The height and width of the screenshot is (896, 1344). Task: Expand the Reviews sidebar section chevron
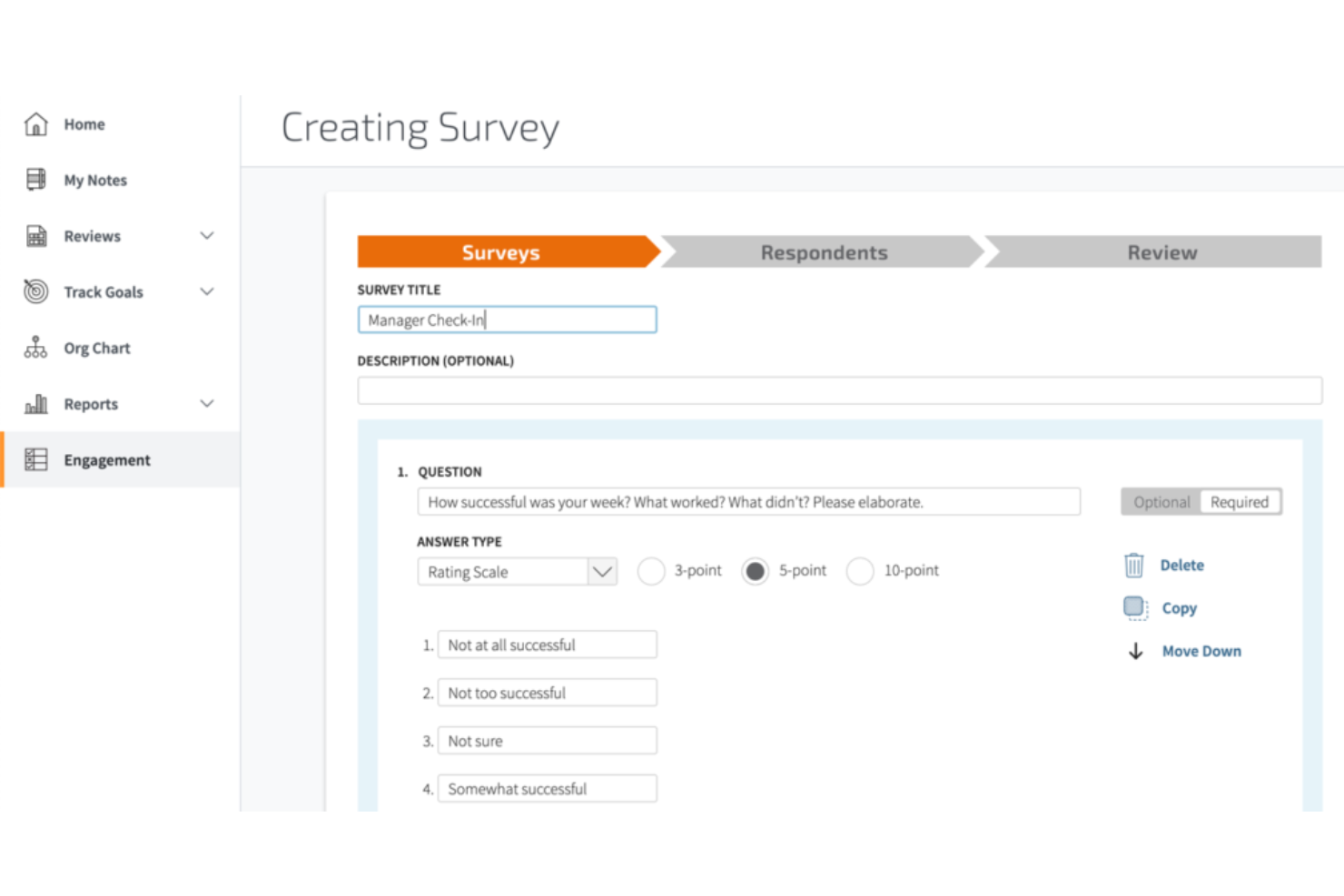[207, 236]
